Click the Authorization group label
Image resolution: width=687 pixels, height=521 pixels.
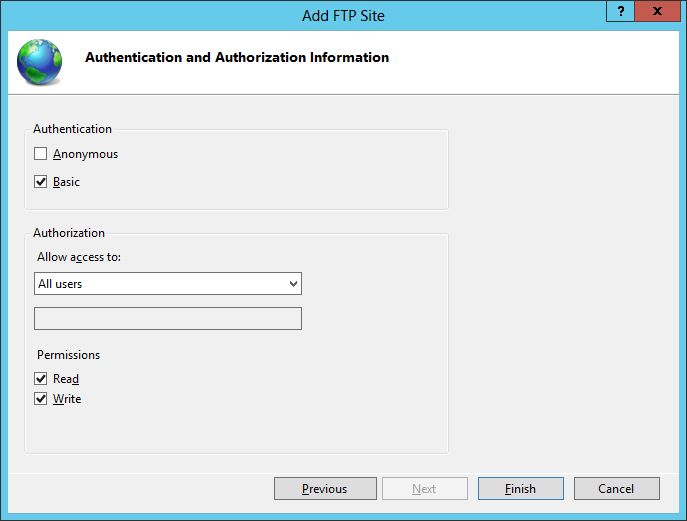(69, 233)
